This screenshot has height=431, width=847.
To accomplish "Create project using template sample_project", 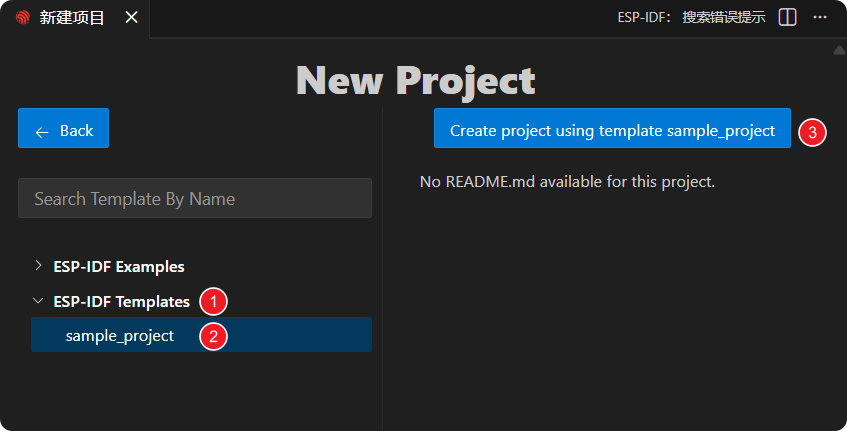I will [612, 130].
